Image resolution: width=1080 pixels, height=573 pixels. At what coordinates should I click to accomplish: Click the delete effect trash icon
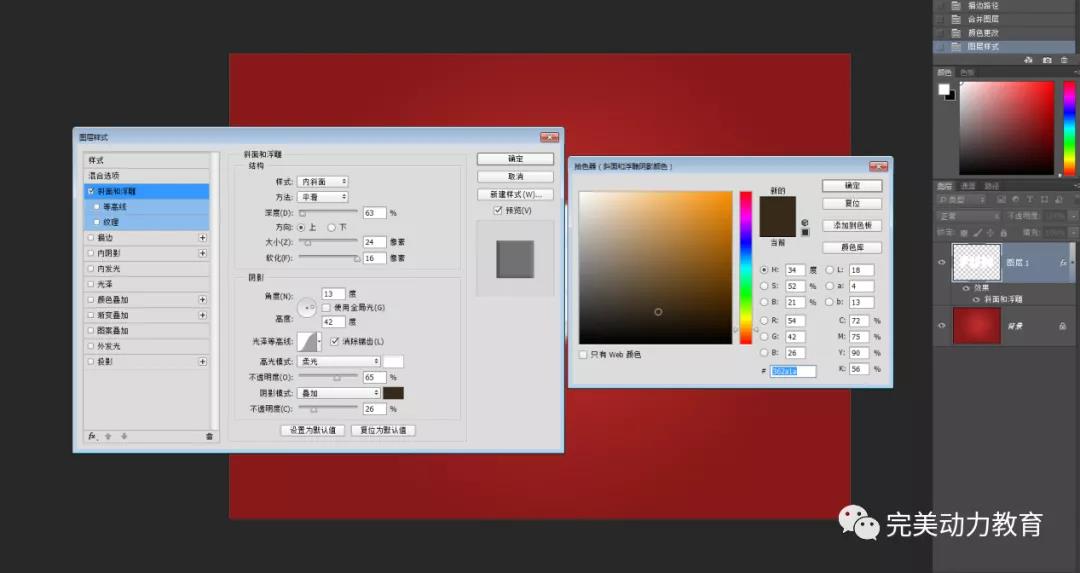click(x=209, y=436)
